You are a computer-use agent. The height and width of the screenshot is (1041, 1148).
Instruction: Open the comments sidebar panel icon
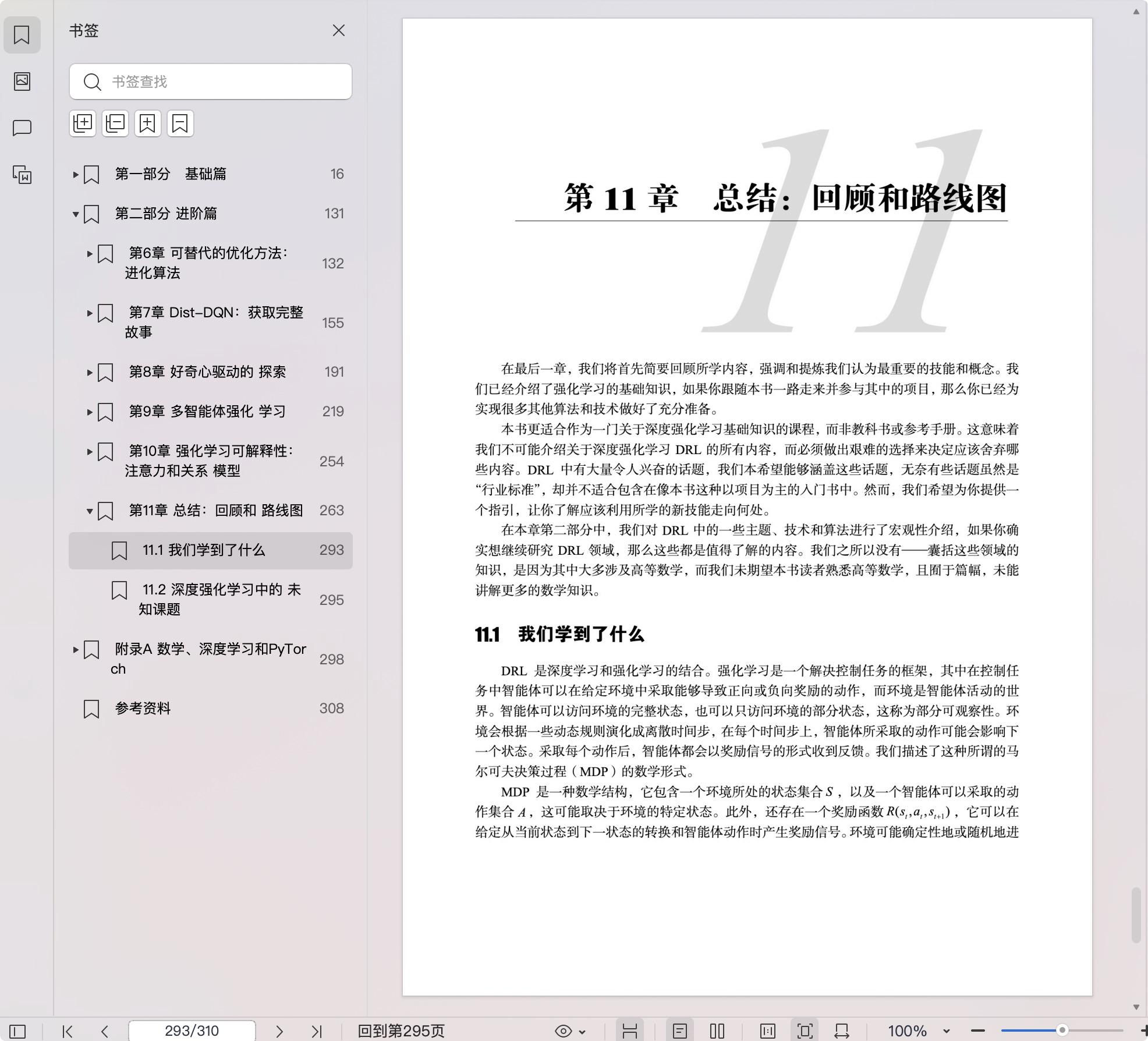pyautogui.click(x=22, y=128)
